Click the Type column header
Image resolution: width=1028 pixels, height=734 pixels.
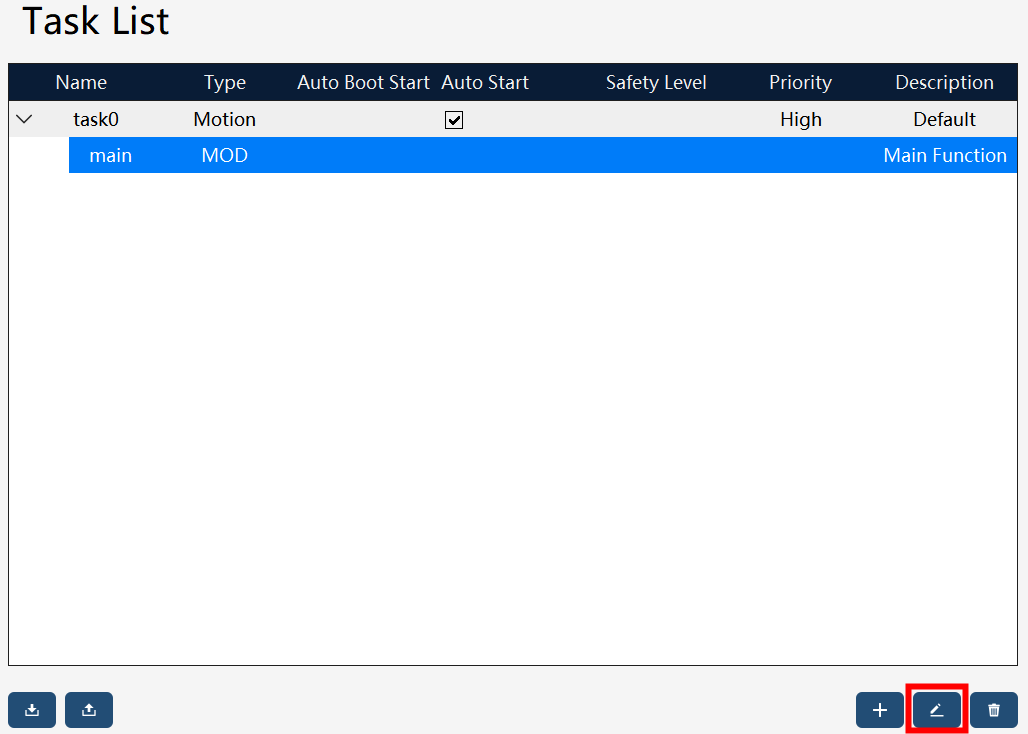coord(225,83)
